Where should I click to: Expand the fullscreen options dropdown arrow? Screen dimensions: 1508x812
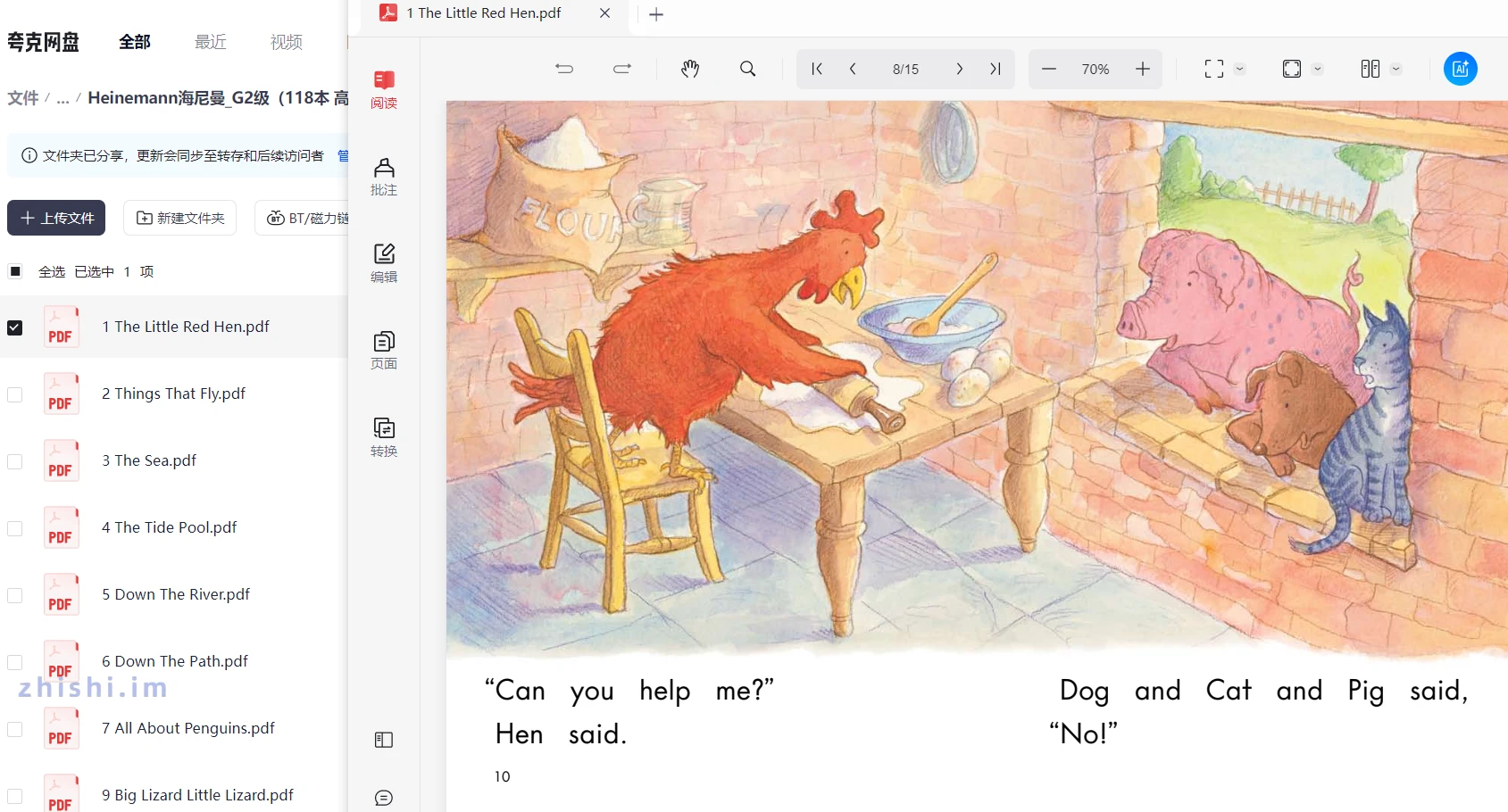coord(1239,69)
